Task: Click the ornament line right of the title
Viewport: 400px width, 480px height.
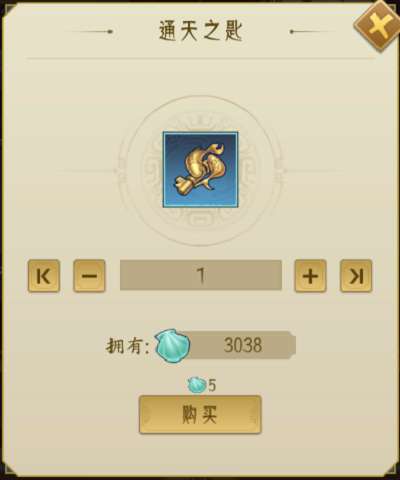Action: tap(313, 32)
